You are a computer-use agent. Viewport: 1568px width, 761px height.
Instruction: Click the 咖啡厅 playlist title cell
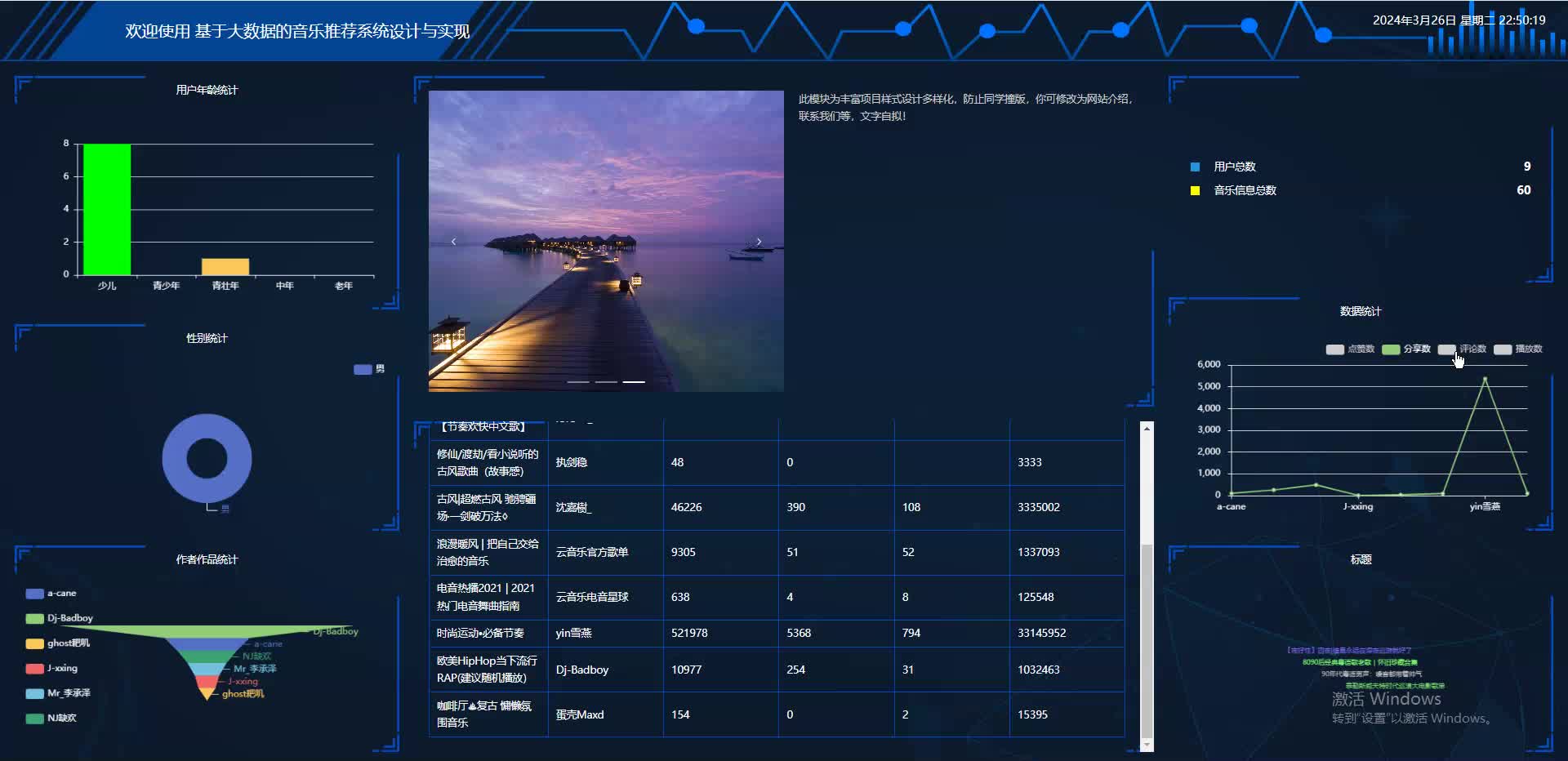click(488, 714)
